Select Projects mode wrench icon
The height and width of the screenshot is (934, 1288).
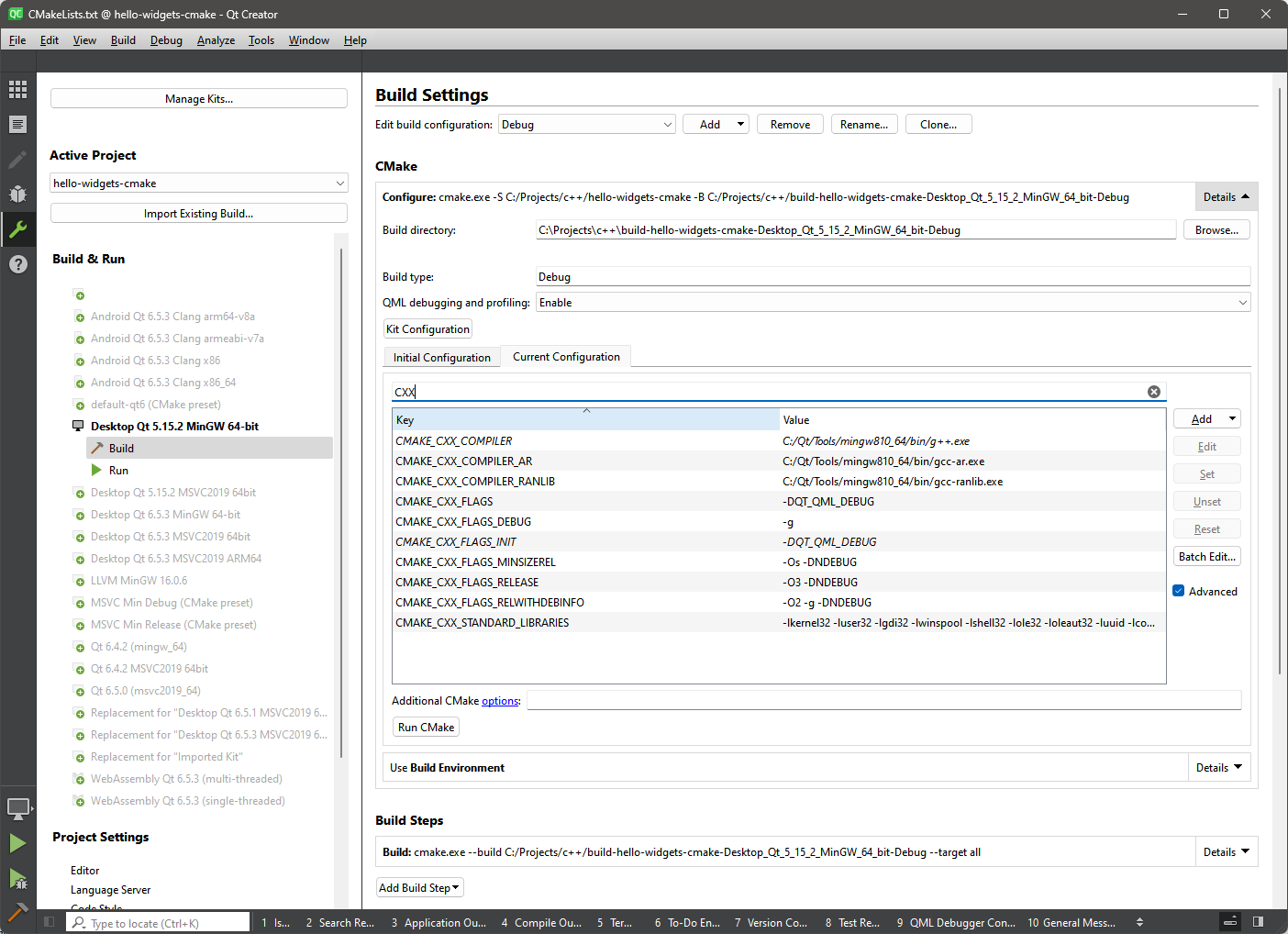coord(17,228)
